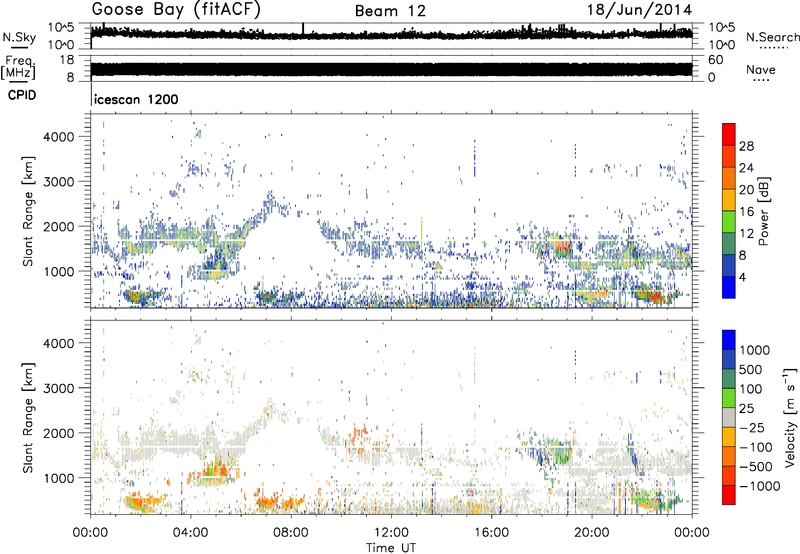Click the '-1000' tick on Velocity colorbar

pos(760,486)
